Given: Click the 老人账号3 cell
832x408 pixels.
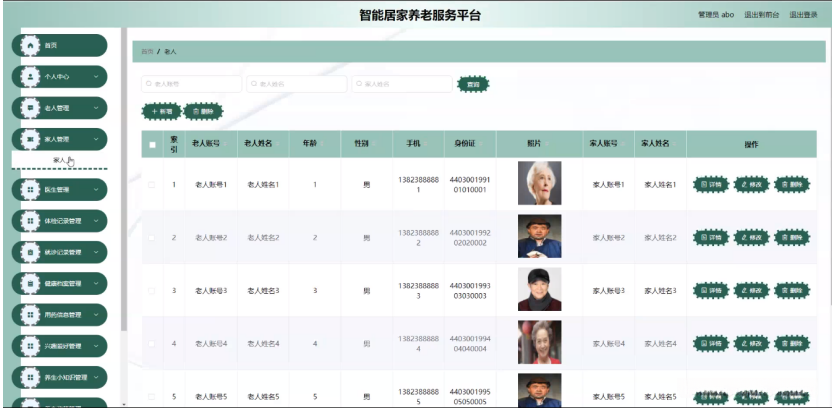Looking at the screenshot, I should coord(211,291).
